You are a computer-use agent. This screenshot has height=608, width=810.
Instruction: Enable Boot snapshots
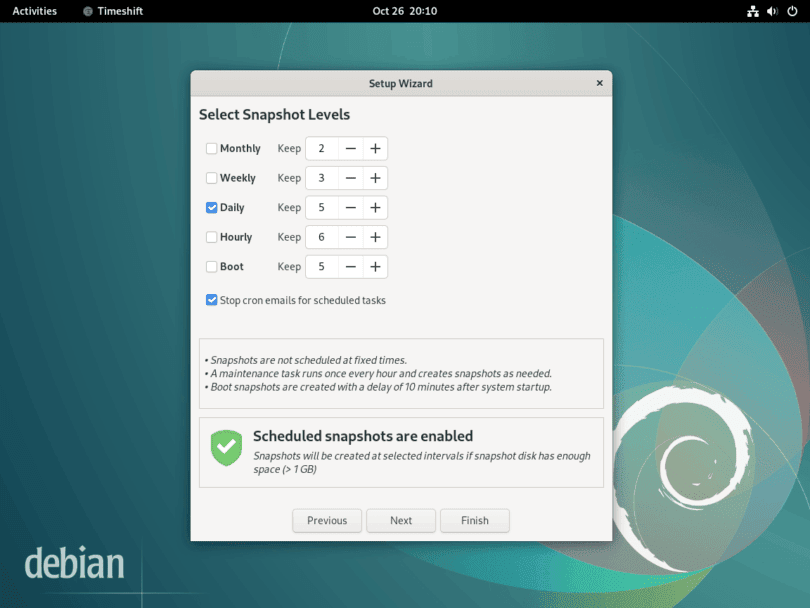pyautogui.click(x=211, y=266)
